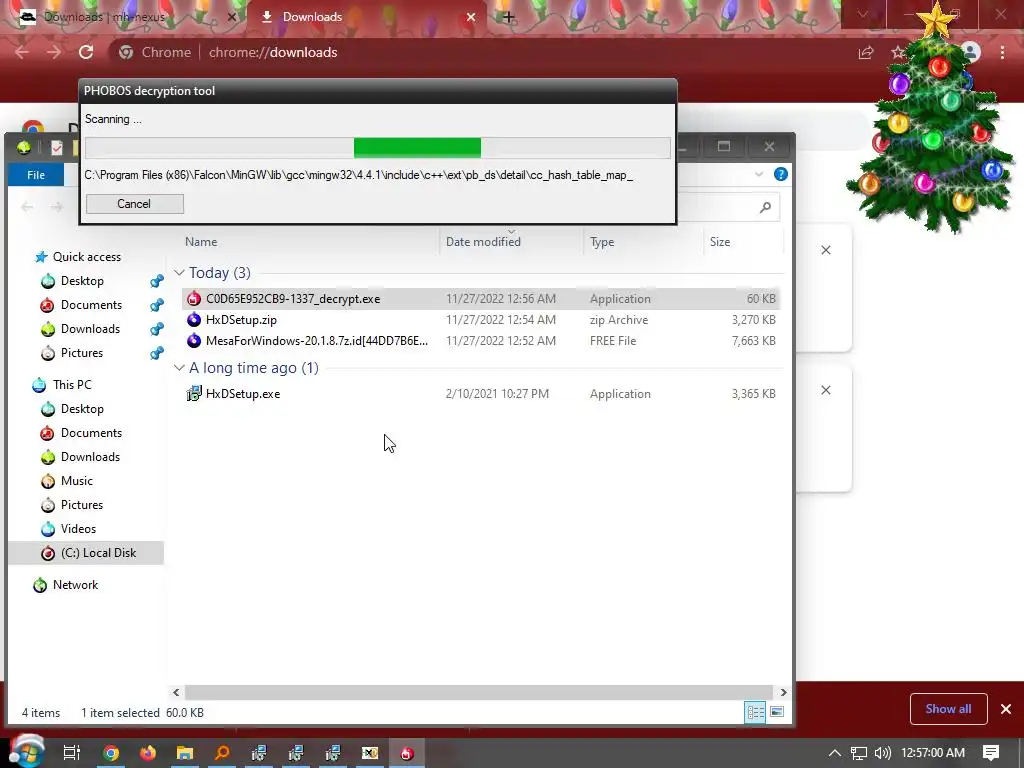Select (C:) Local Disk drive
This screenshot has width=1024, height=768.
coord(86,553)
